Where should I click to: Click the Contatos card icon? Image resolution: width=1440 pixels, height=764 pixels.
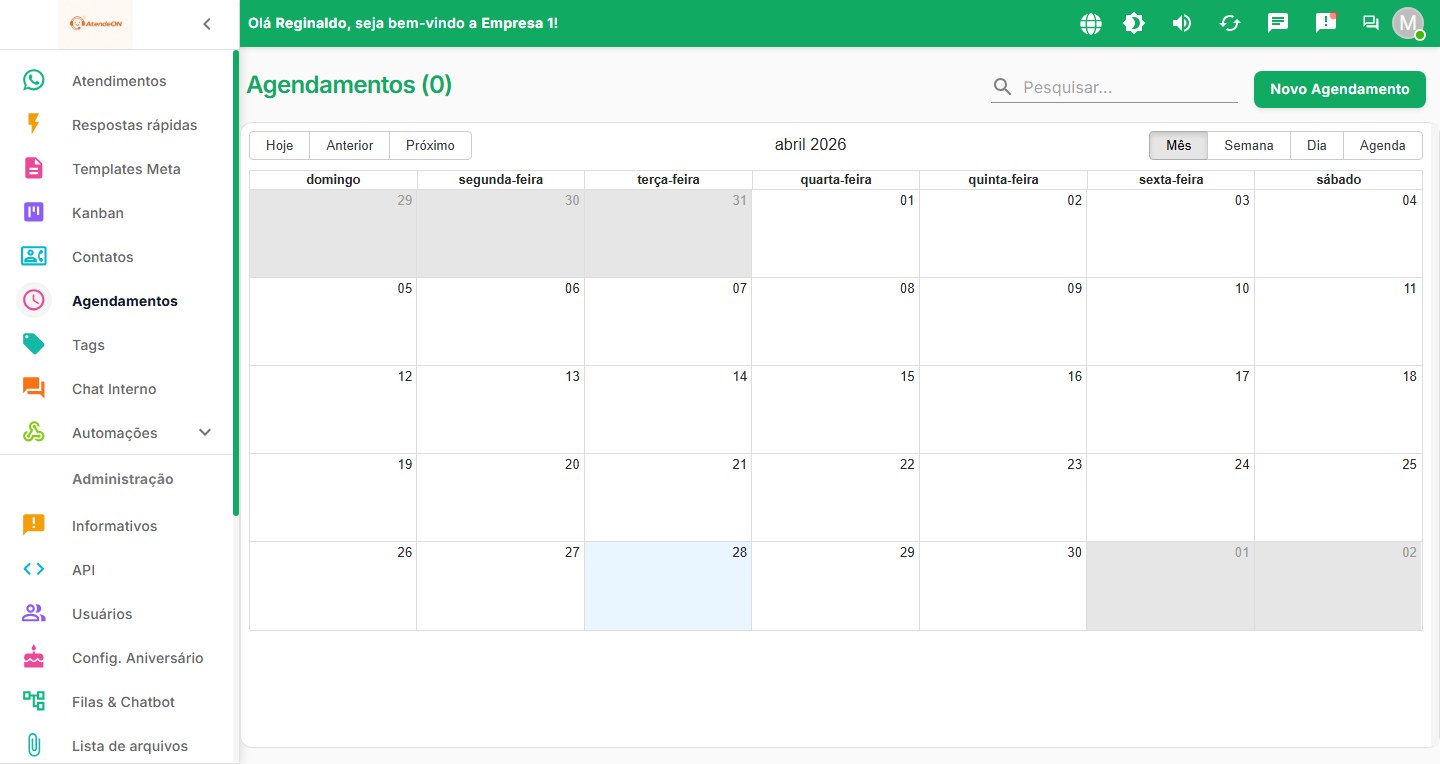tap(34, 257)
